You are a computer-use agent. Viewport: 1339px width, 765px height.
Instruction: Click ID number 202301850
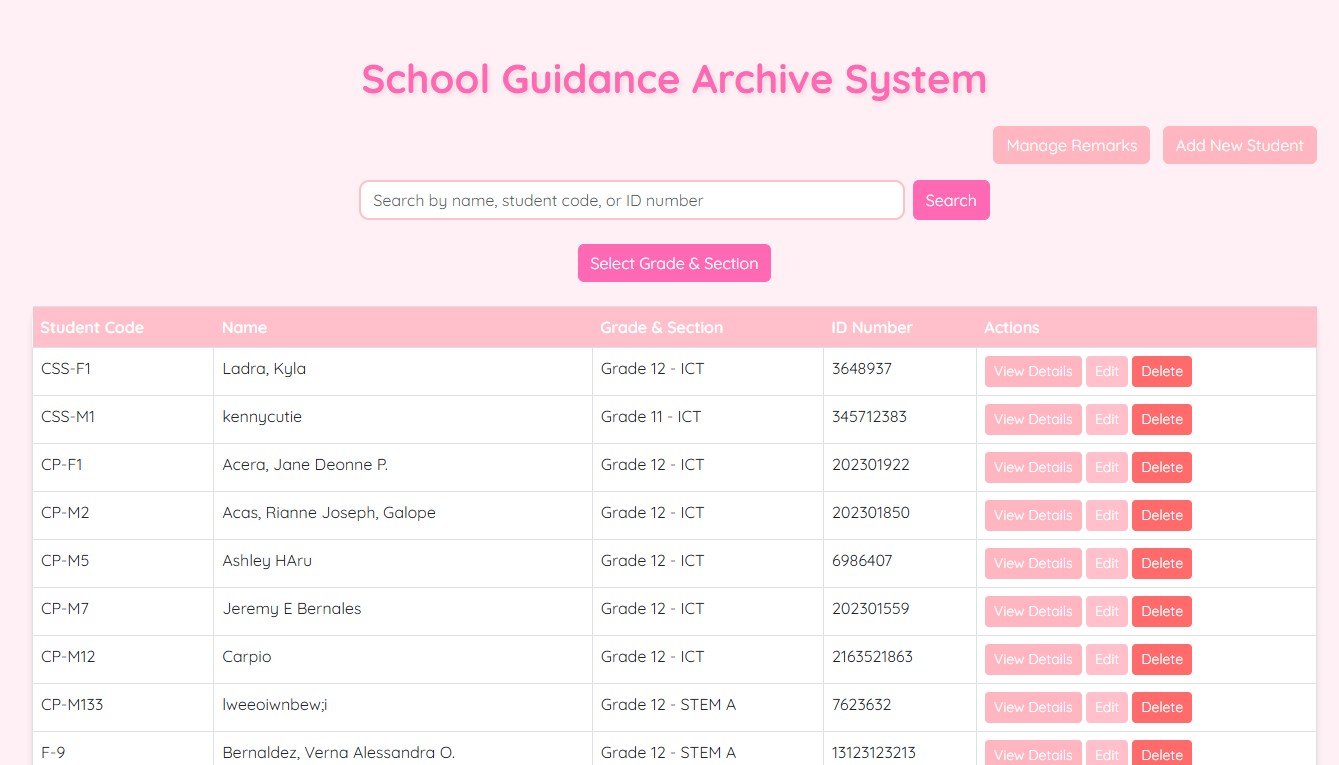click(x=871, y=512)
